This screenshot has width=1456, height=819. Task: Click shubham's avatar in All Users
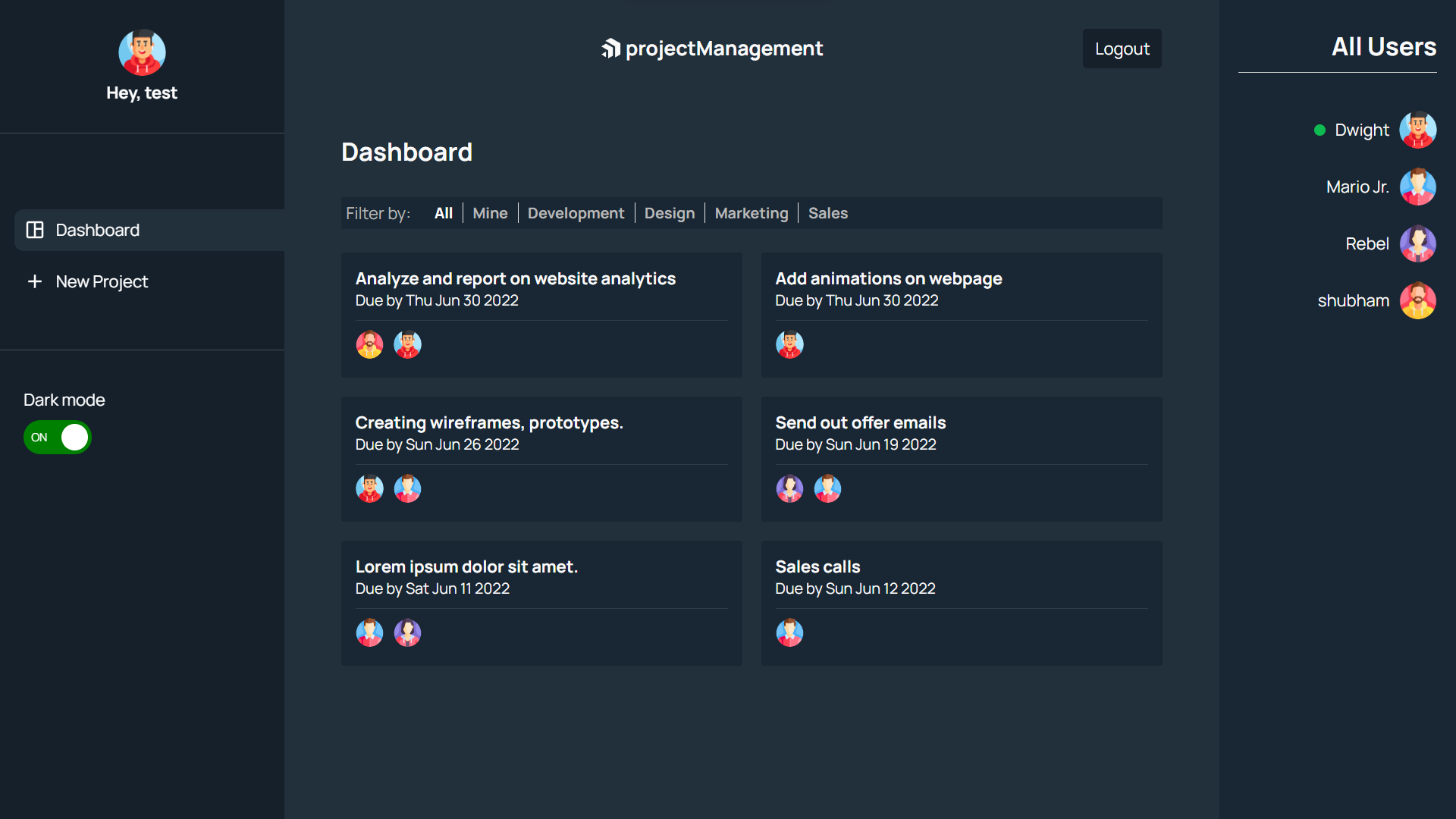point(1417,300)
